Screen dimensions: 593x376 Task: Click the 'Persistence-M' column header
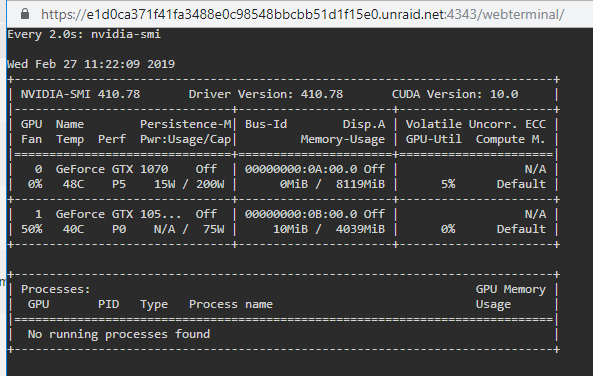[185, 124]
